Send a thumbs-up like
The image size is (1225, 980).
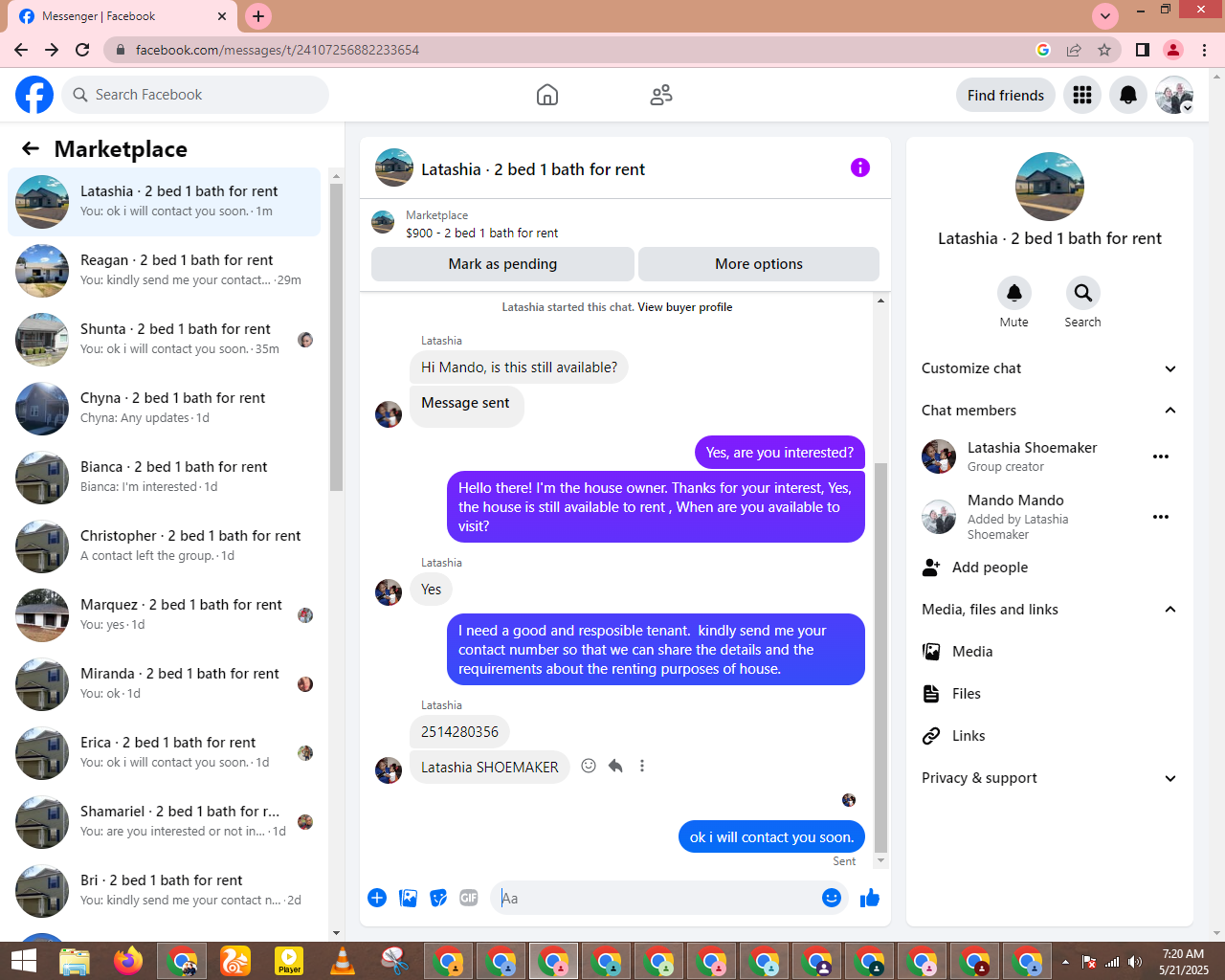click(x=870, y=898)
